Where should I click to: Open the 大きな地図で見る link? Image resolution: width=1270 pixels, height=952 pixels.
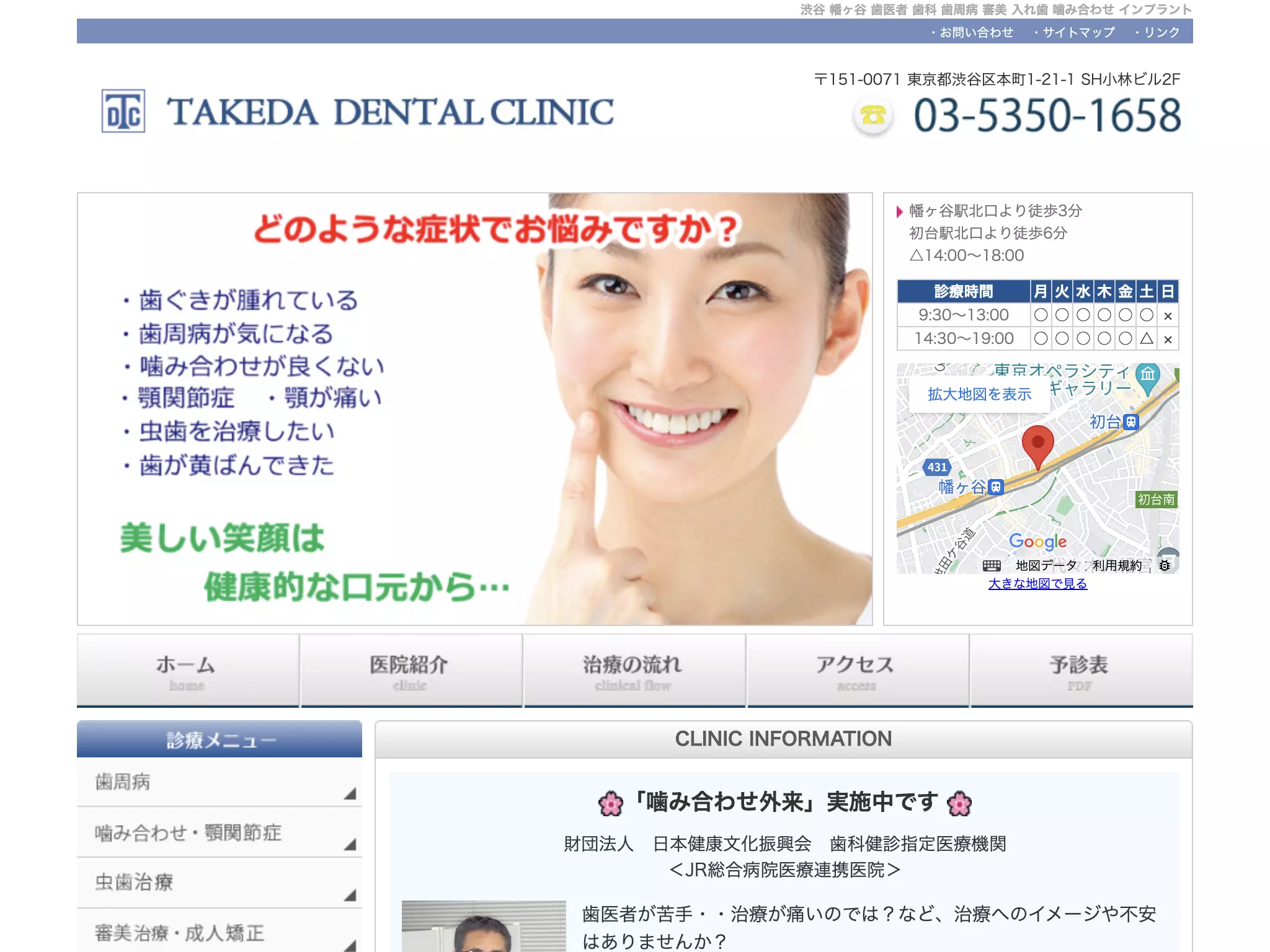click(x=1037, y=584)
